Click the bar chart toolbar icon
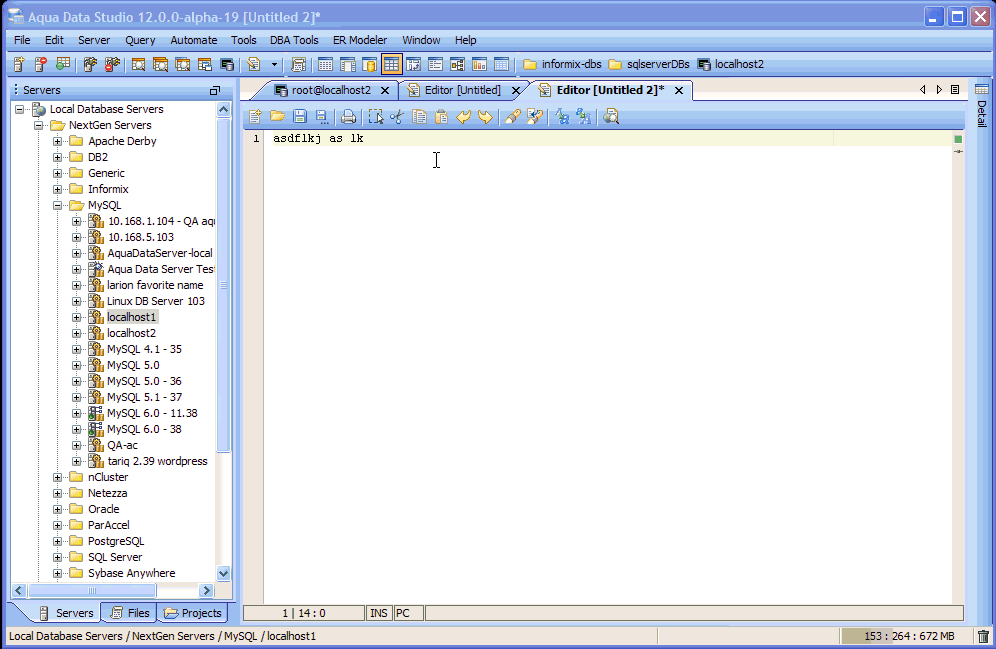Screen dimensions: 996x649 480,64
